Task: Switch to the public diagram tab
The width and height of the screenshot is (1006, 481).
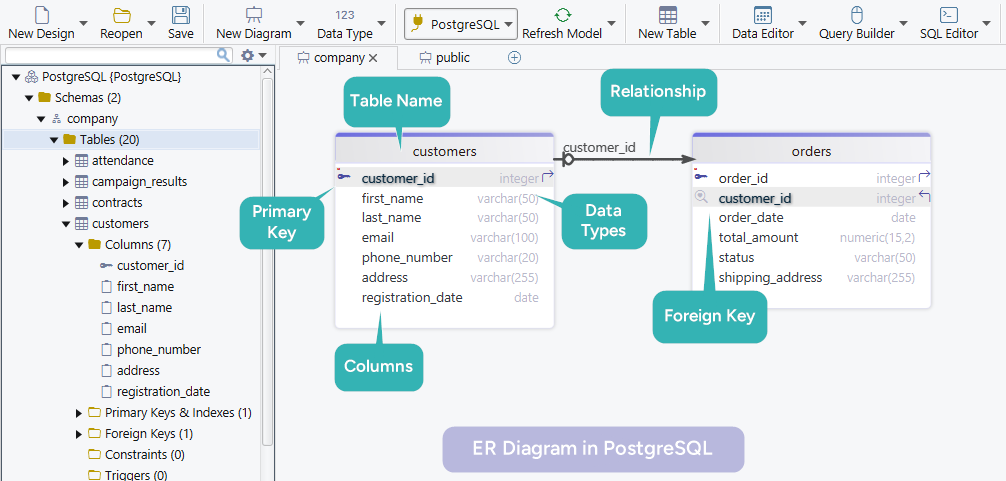Action: click(x=445, y=58)
